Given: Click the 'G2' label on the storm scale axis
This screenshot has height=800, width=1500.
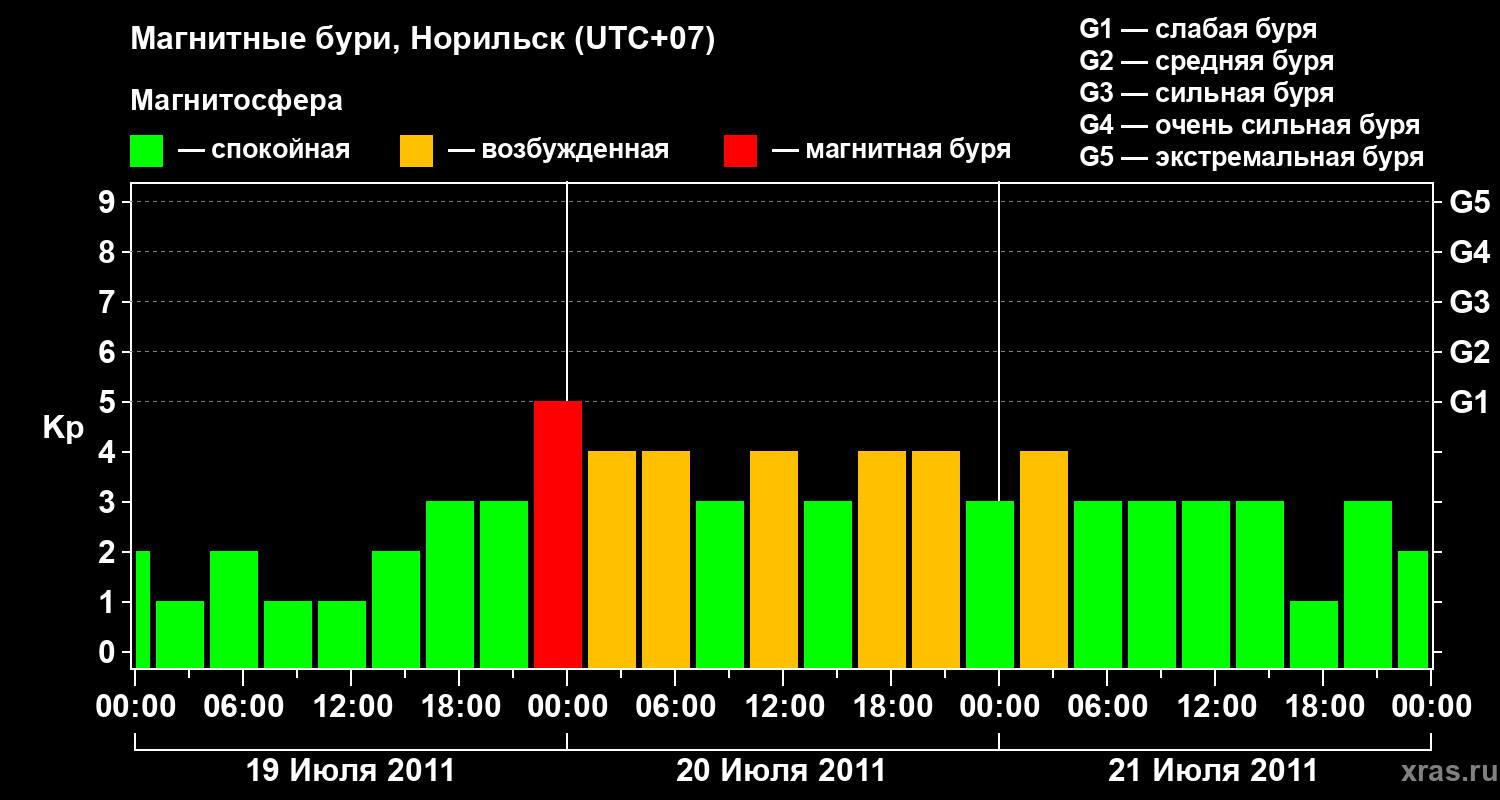Looking at the screenshot, I should (1469, 352).
